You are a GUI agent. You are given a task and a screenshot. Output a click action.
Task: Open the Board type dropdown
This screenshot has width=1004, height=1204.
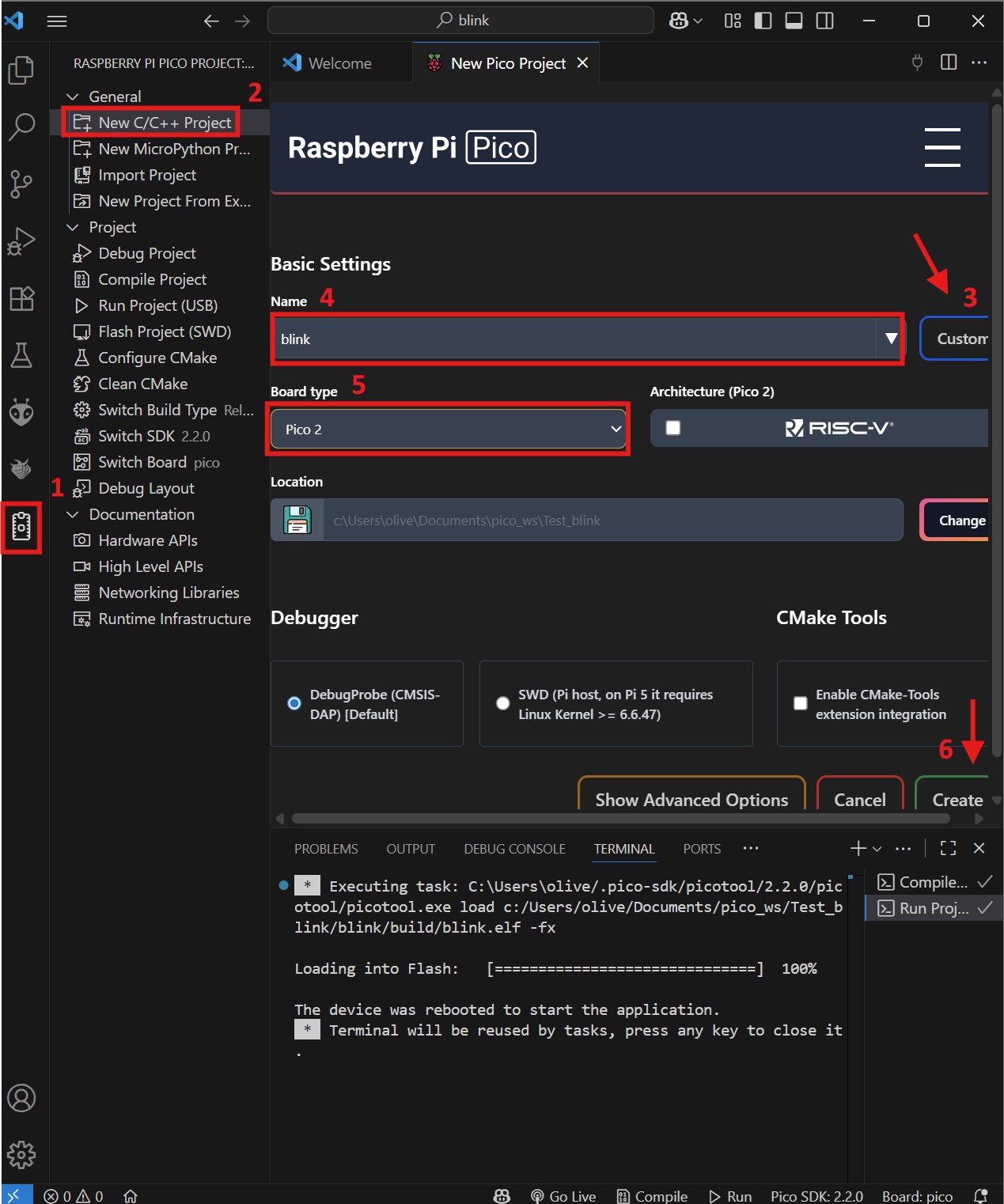click(448, 430)
